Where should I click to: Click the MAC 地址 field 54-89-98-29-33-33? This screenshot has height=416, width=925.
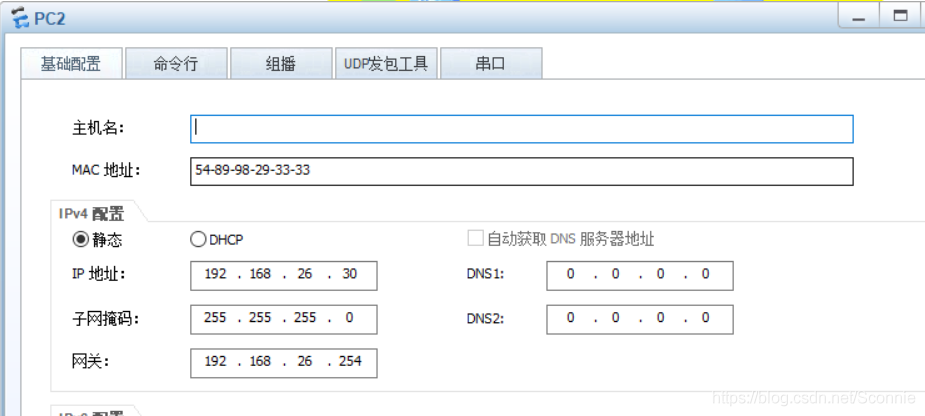[x=521, y=171]
